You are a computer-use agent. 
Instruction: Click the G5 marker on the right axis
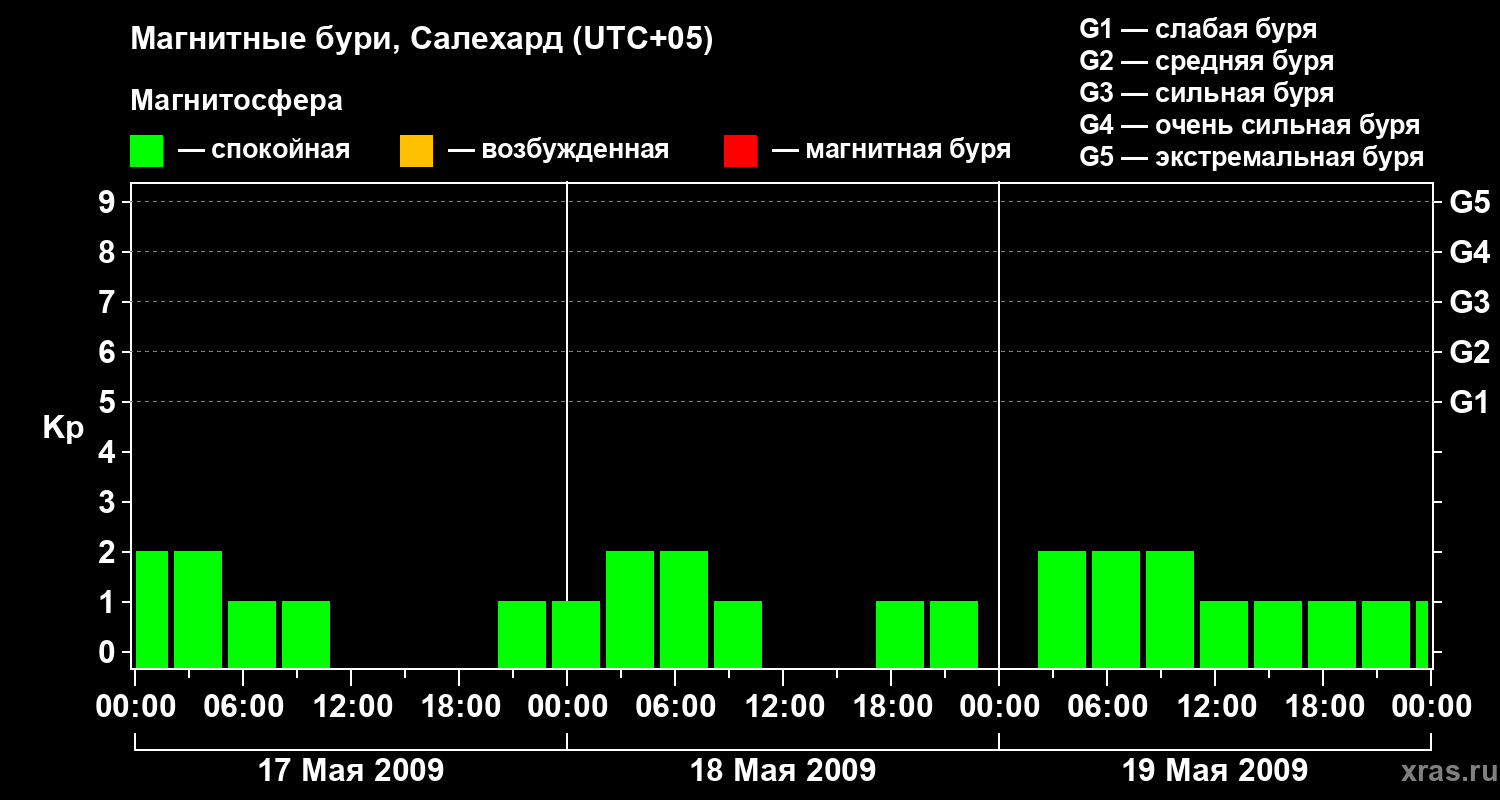(x=1469, y=202)
